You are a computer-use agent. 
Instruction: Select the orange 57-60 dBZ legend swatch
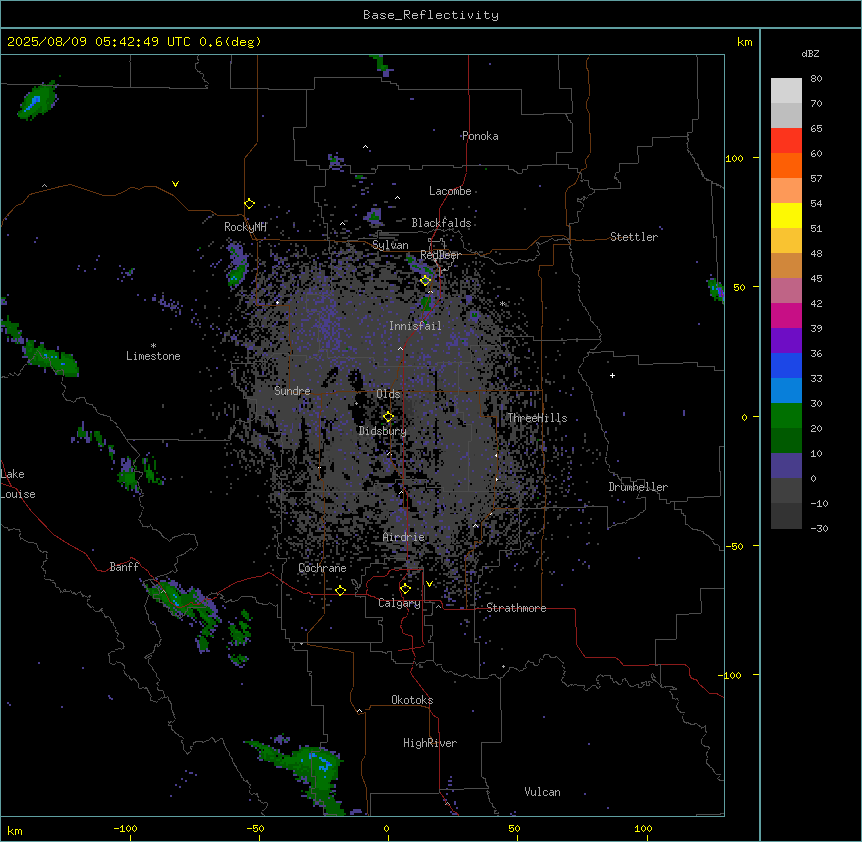786,165
